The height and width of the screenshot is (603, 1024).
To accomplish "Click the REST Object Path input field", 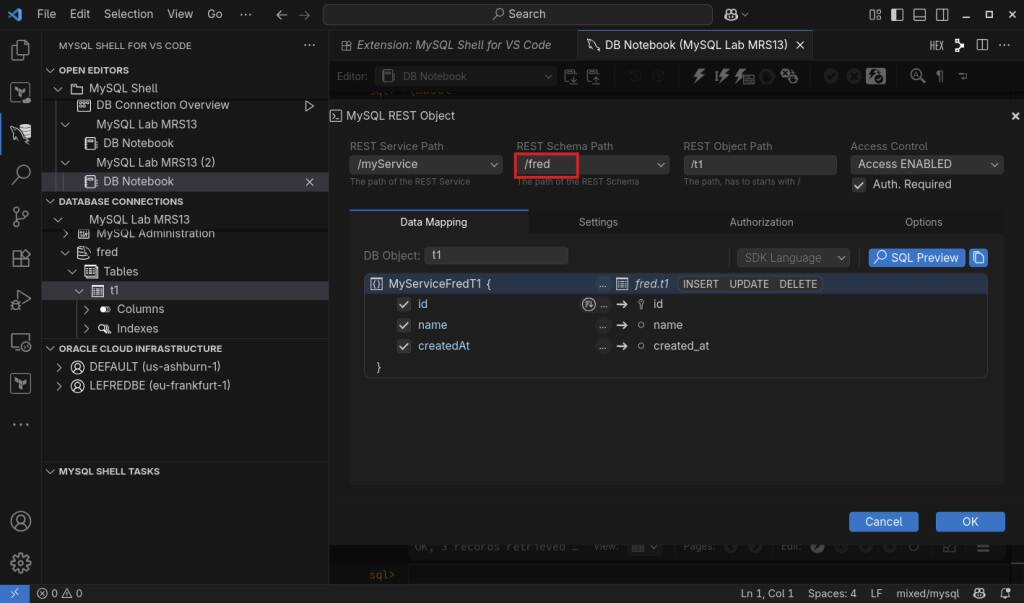I will point(760,165).
